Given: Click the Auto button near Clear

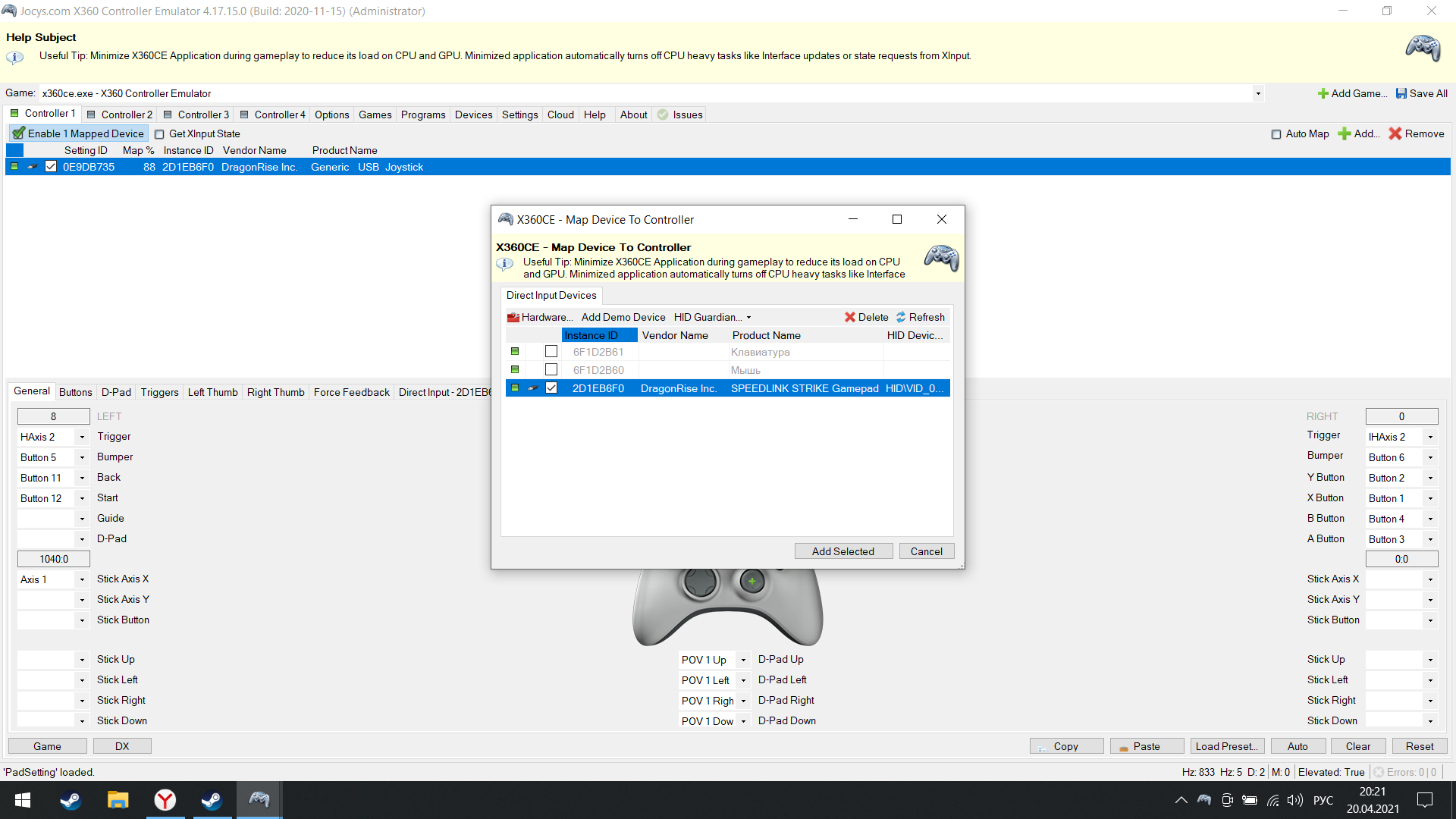Looking at the screenshot, I should (1298, 746).
